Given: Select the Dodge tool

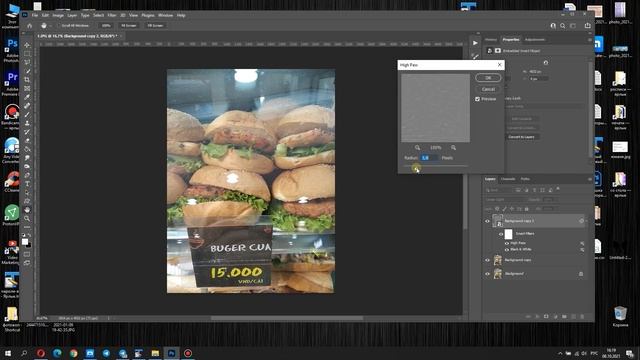Looking at the screenshot, I should pos(27,166).
